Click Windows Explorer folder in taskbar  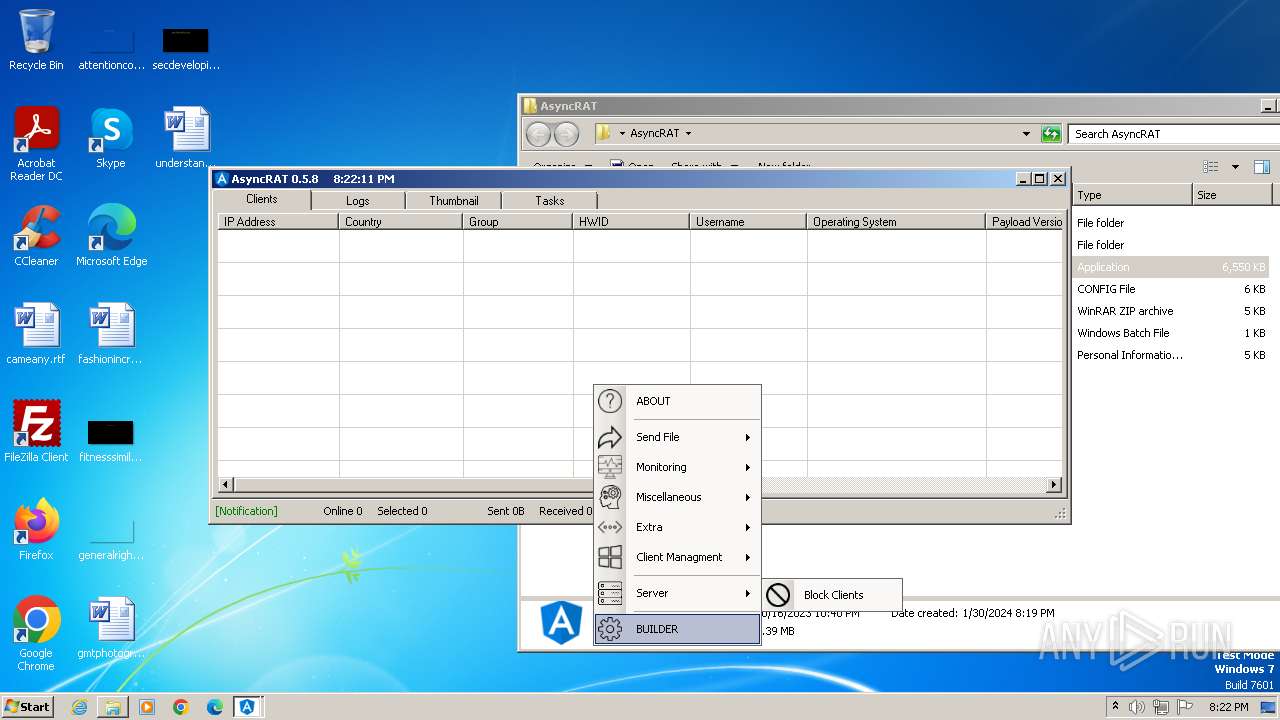(113, 707)
